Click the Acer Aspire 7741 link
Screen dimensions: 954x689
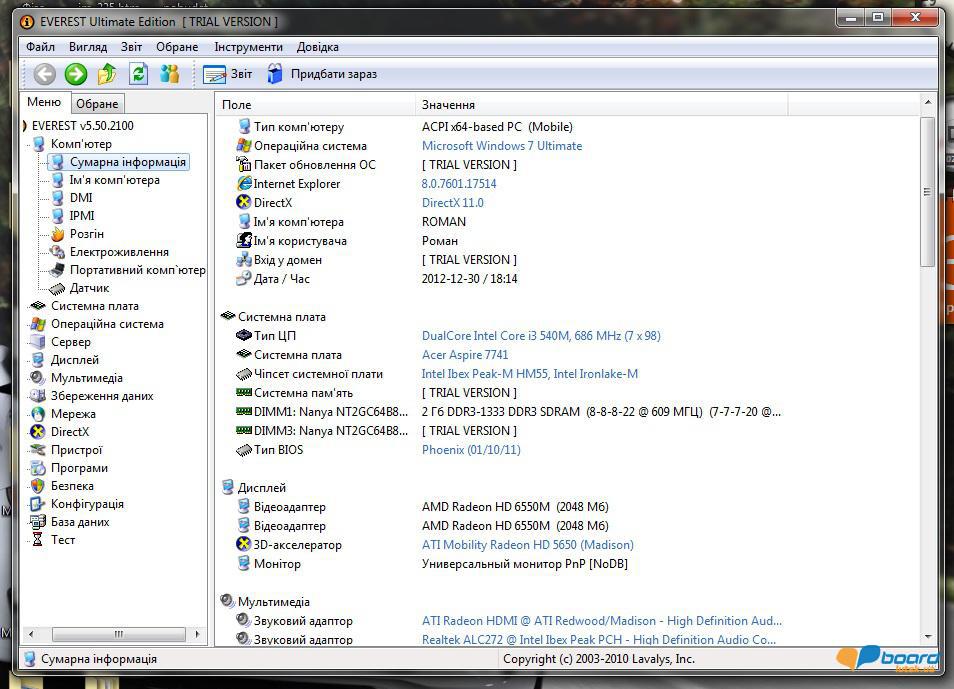[x=465, y=355]
